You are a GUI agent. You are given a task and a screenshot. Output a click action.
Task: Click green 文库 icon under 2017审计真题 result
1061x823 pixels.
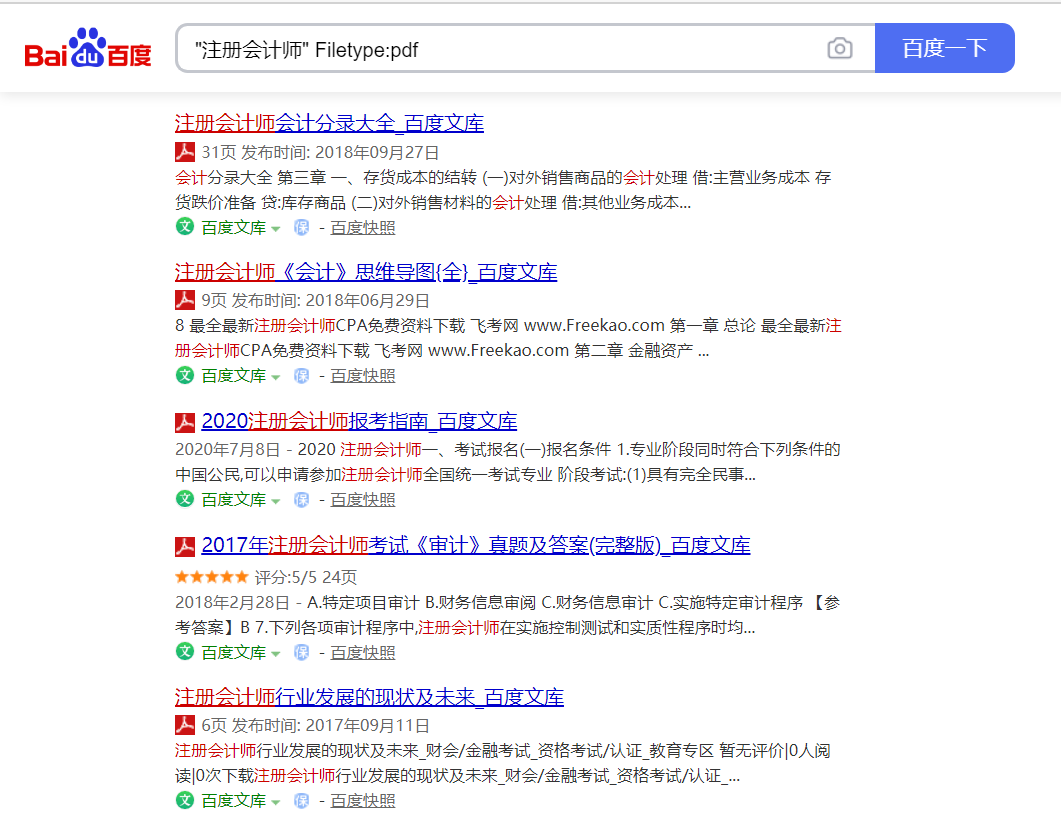[x=185, y=652]
